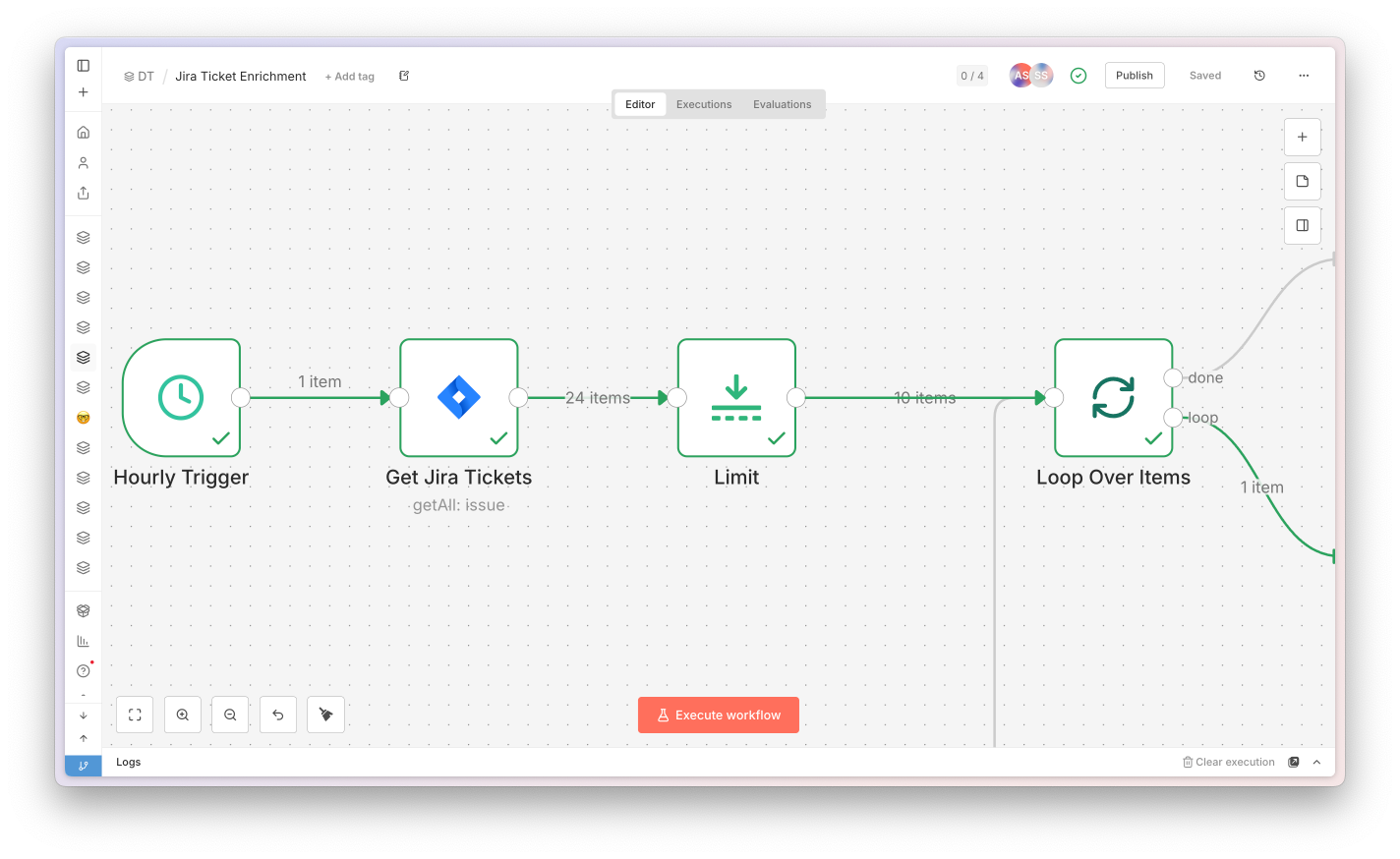Click the 24 items connection label
The height and width of the screenshot is (859, 1400).
598,398
